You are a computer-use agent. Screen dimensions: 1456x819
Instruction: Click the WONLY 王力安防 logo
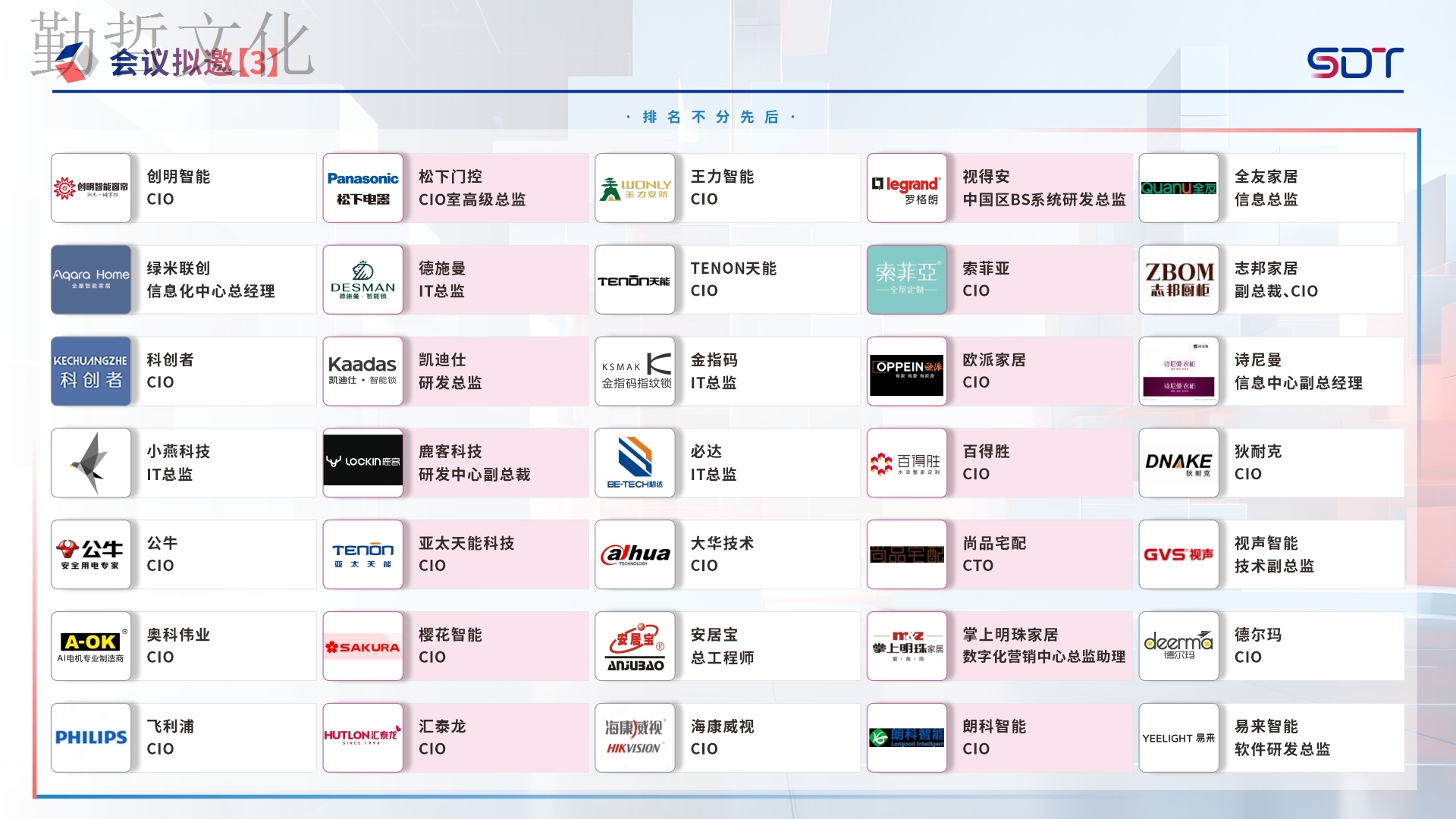pyautogui.click(x=635, y=188)
